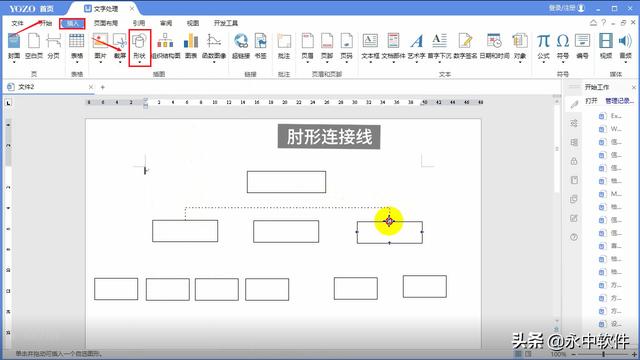Click the ruler tab-stop selector L button
The width and height of the screenshot is (640, 360).
pos(8,103)
